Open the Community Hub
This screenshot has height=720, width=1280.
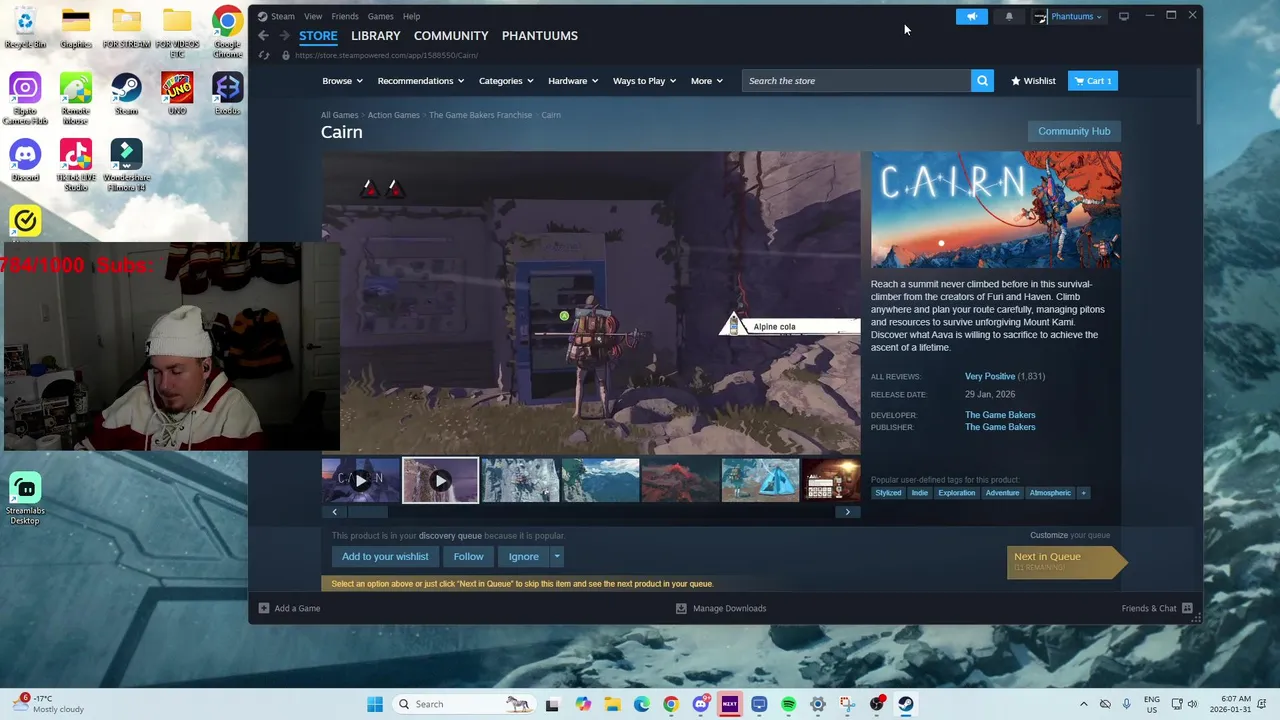1074,131
